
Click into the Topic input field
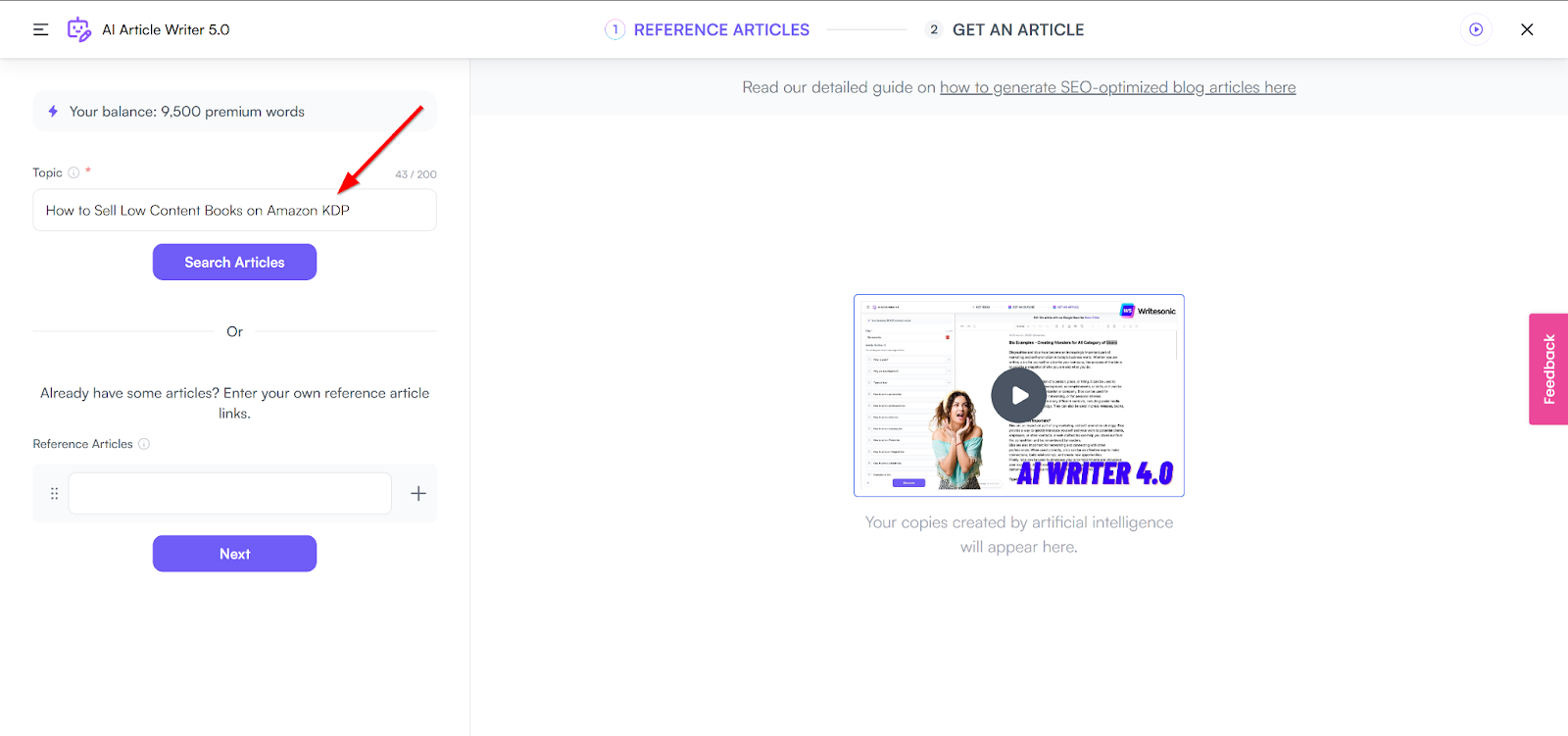pos(234,210)
